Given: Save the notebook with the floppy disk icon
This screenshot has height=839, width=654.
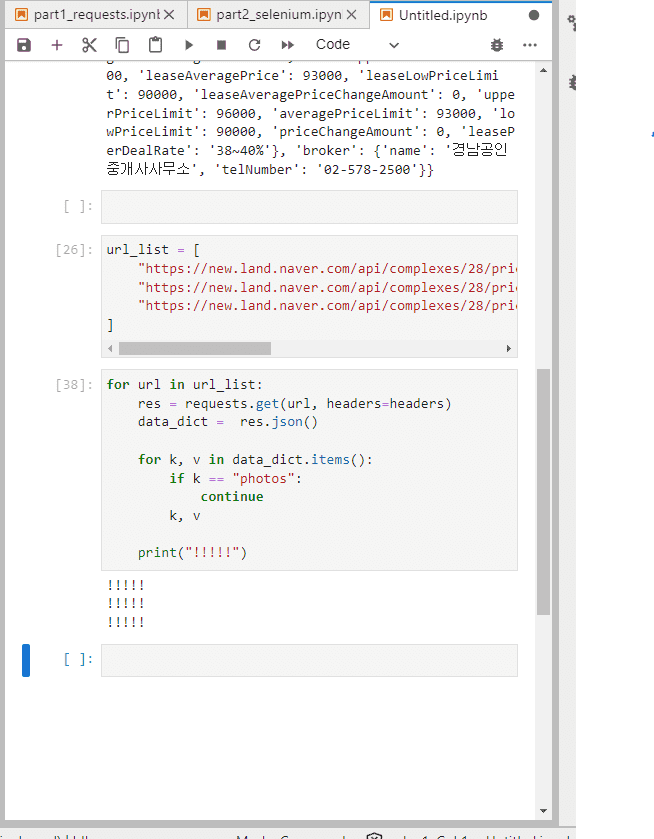Looking at the screenshot, I should [x=24, y=45].
